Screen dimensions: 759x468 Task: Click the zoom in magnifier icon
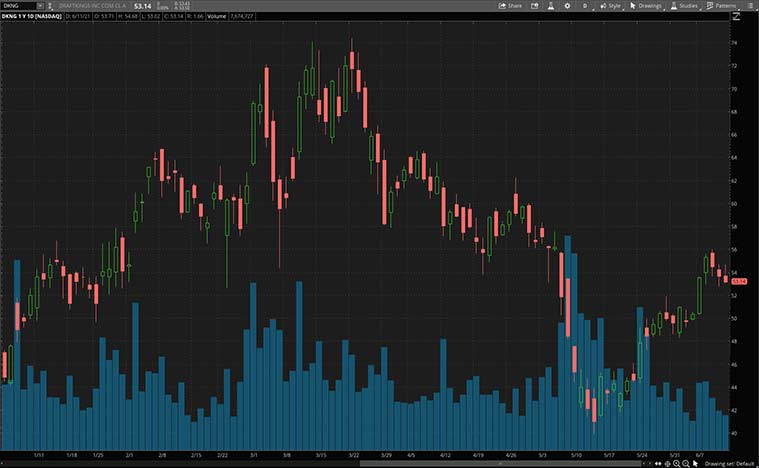[677, 464]
